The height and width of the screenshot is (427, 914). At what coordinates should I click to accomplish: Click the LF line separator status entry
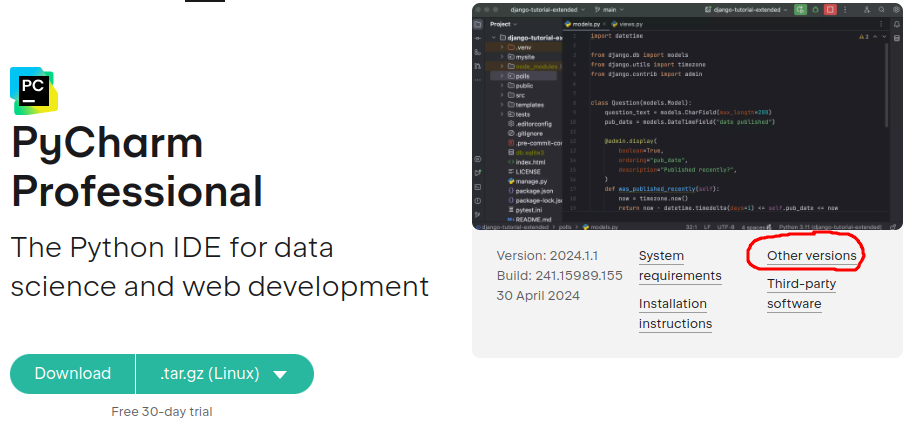707,227
